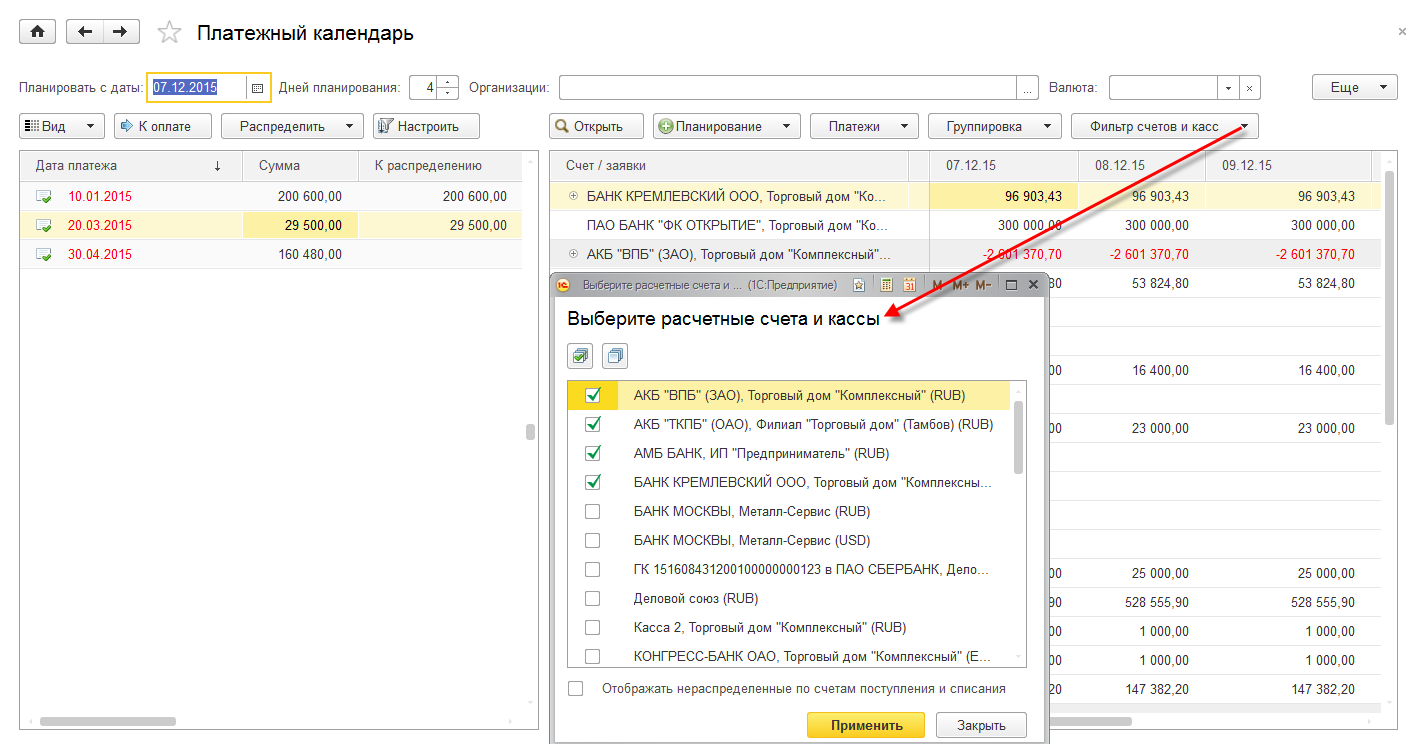Click the Применить button
Screen dimensions: 1424x744
[x=866, y=726]
